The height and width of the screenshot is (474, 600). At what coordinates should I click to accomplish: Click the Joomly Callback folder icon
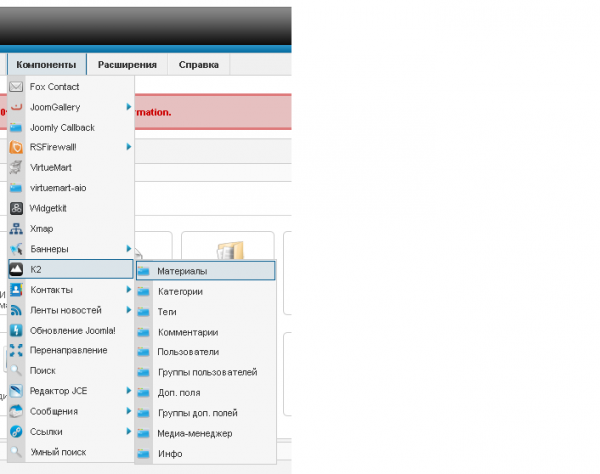(x=16, y=127)
